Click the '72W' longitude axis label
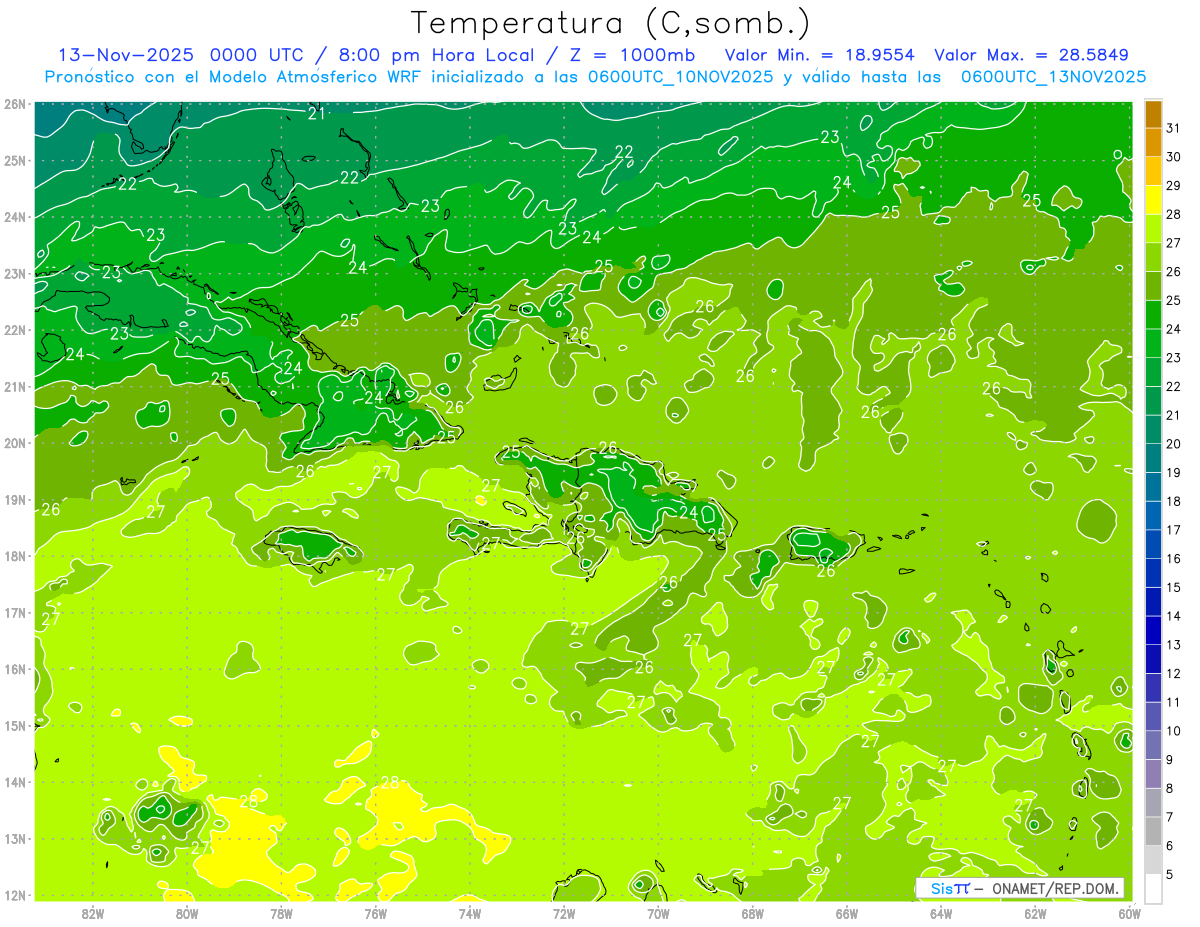1200x927 pixels. click(564, 913)
